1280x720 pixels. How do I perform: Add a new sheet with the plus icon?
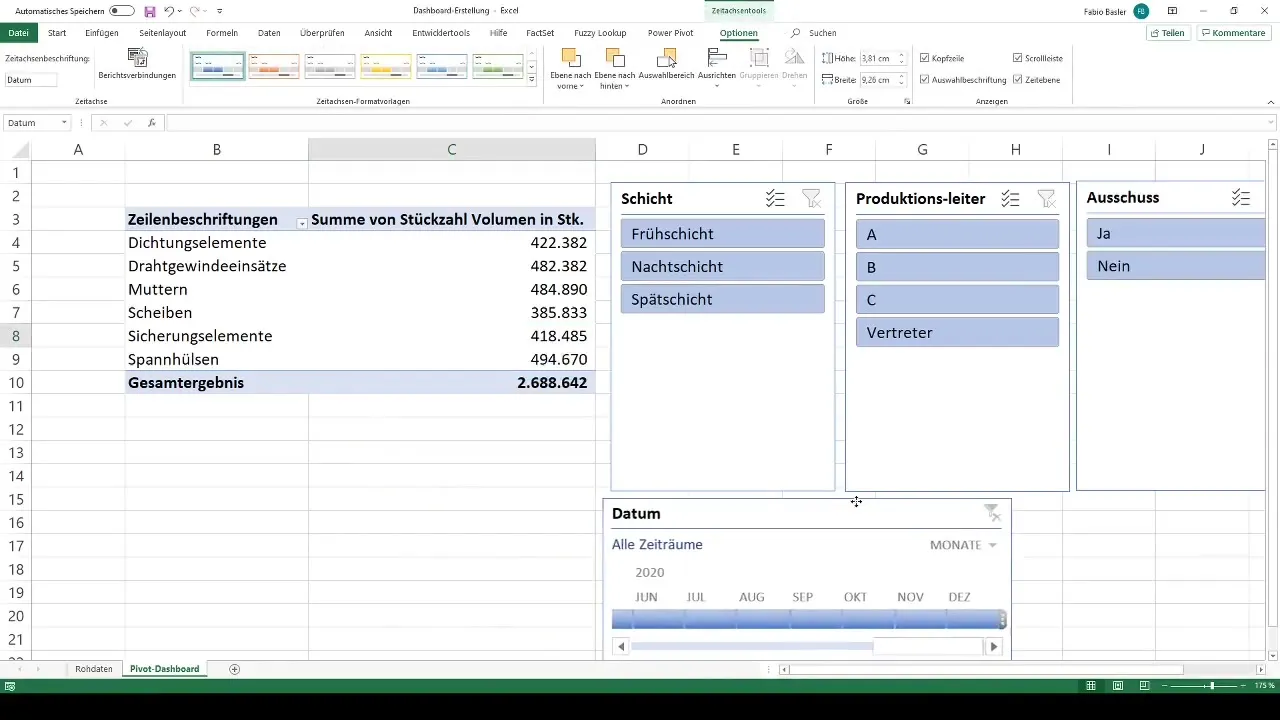point(235,669)
